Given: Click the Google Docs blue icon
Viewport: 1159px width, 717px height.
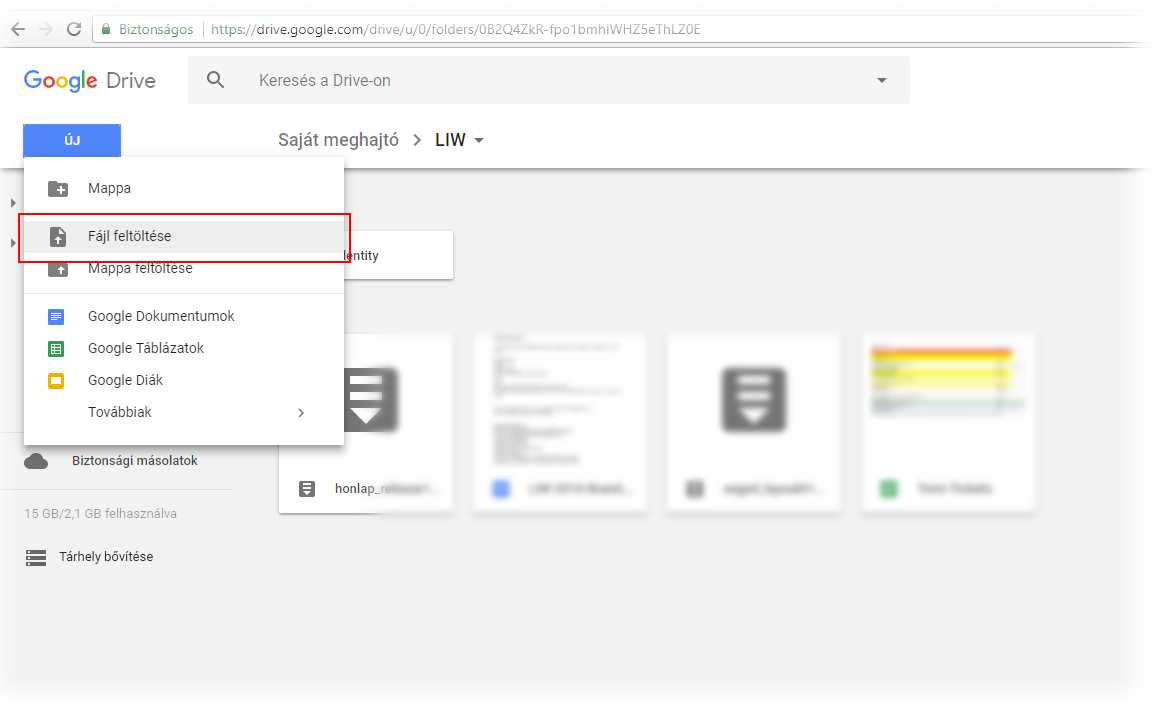Looking at the screenshot, I should (x=56, y=317).
